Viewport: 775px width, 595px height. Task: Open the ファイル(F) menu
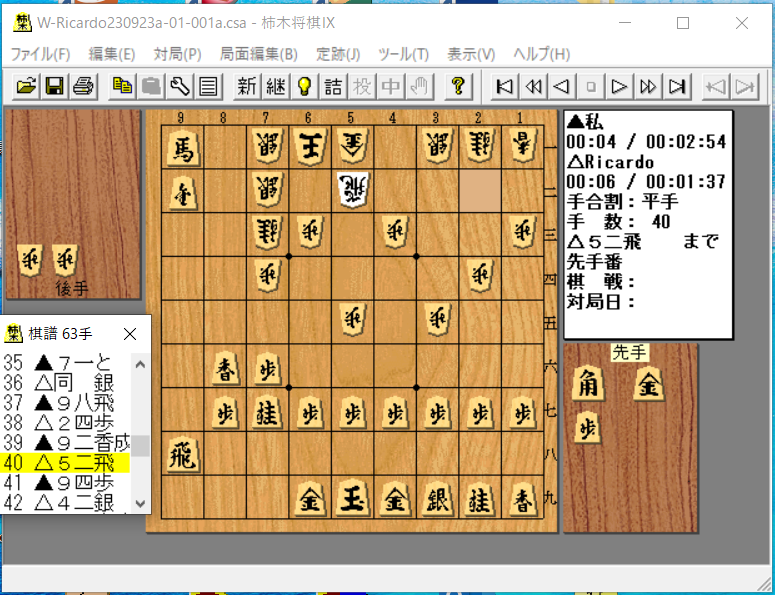pos(40,54)
